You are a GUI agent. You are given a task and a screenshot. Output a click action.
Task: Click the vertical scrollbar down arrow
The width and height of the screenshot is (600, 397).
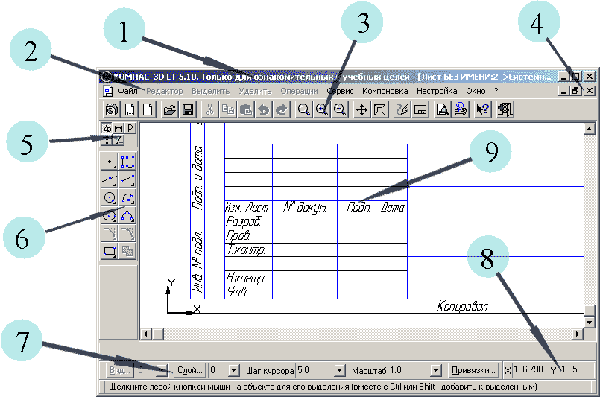(x=589, y=322)
